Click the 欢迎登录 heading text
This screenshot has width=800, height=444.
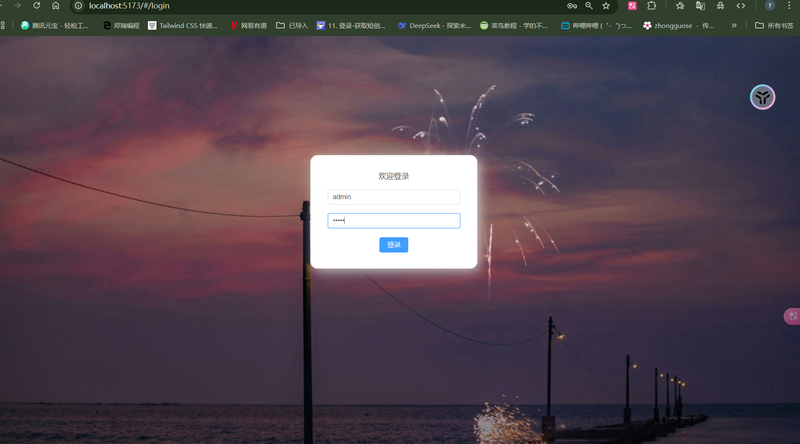tap(394, 176)
